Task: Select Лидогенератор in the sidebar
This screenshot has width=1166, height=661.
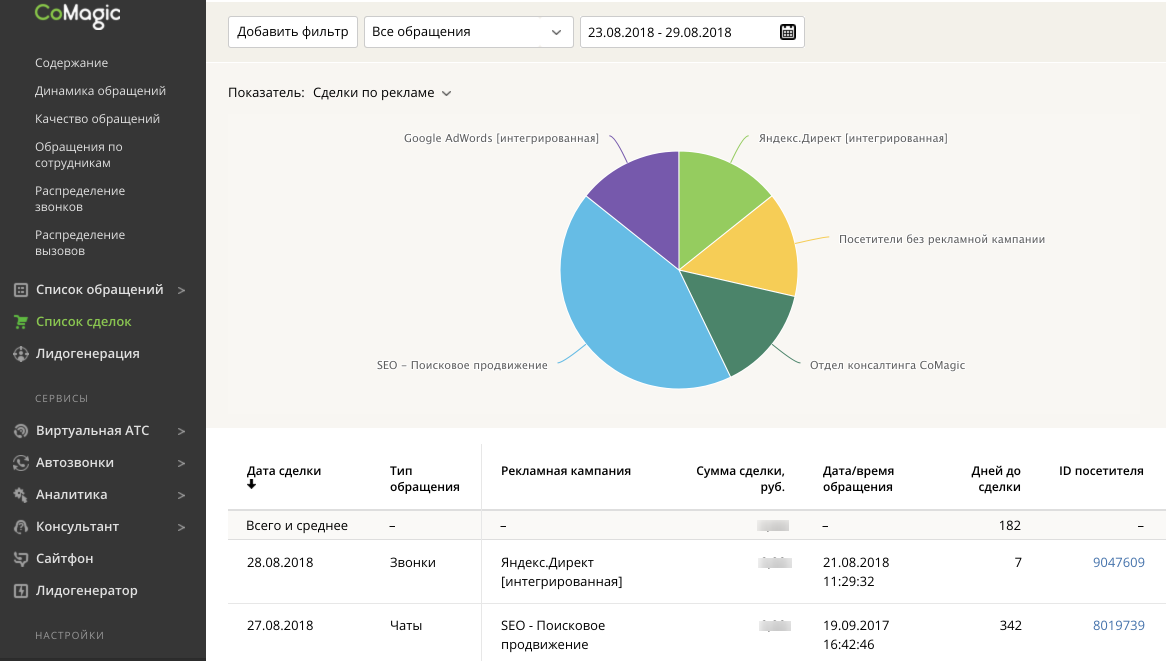Action: (87, 590)
